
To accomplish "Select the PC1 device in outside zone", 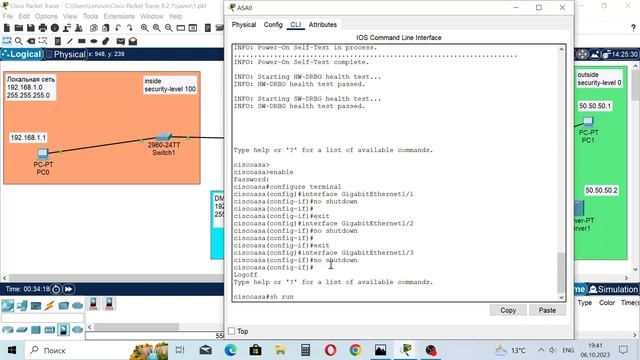I will point(588,122).
